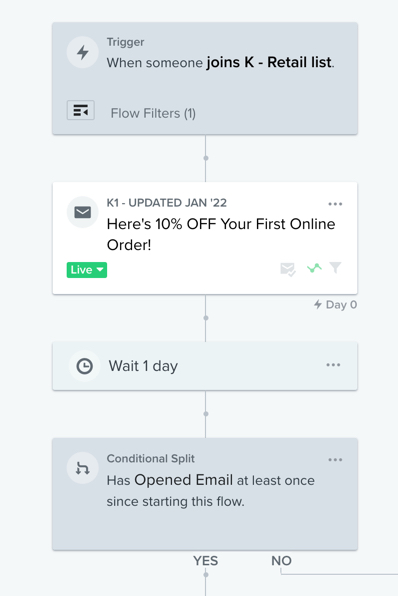Click the funnel filter icon on email card
398x596 pixels.
click(335, 268)
